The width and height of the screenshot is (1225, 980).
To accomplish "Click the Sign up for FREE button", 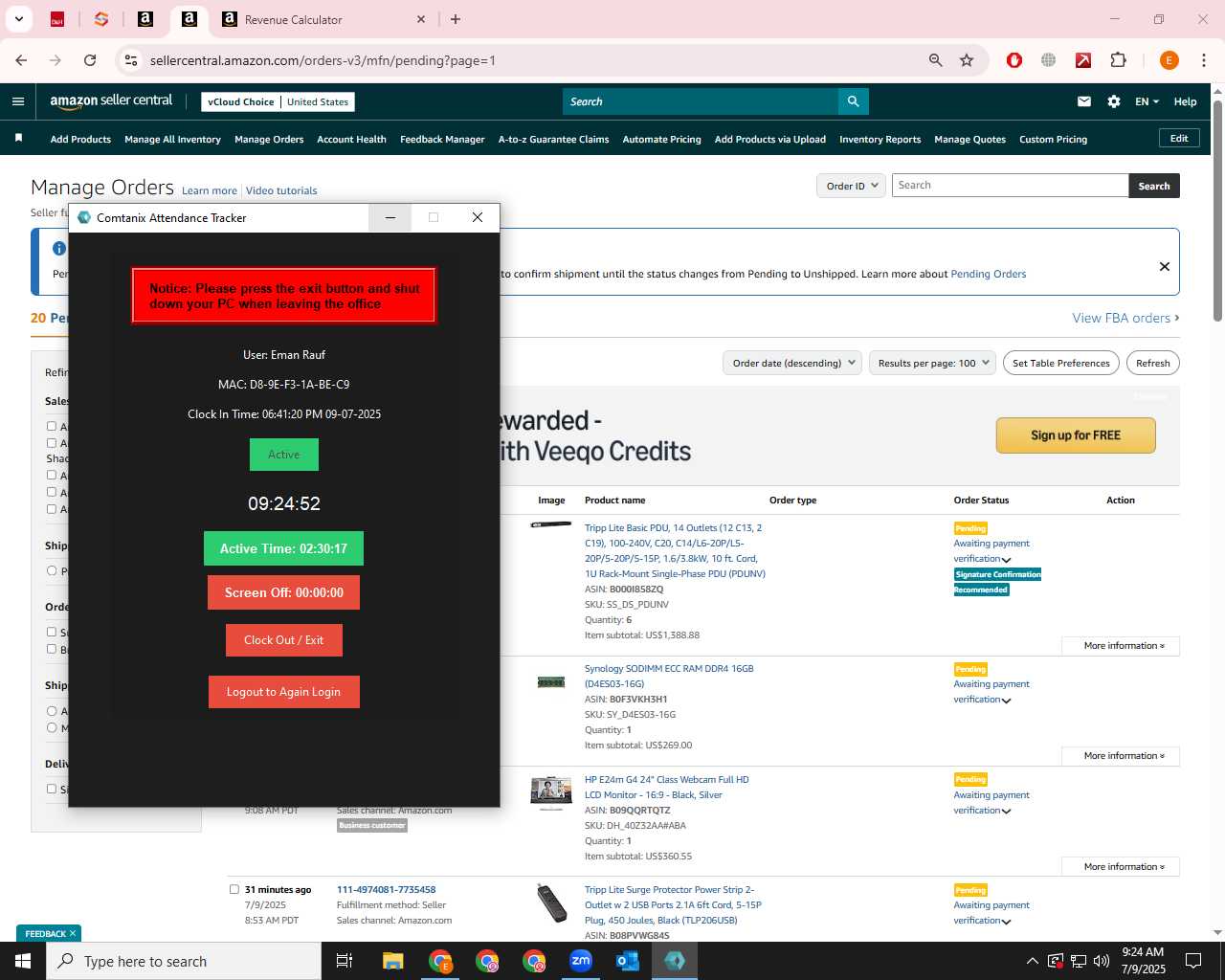I will coord(1076,435).
